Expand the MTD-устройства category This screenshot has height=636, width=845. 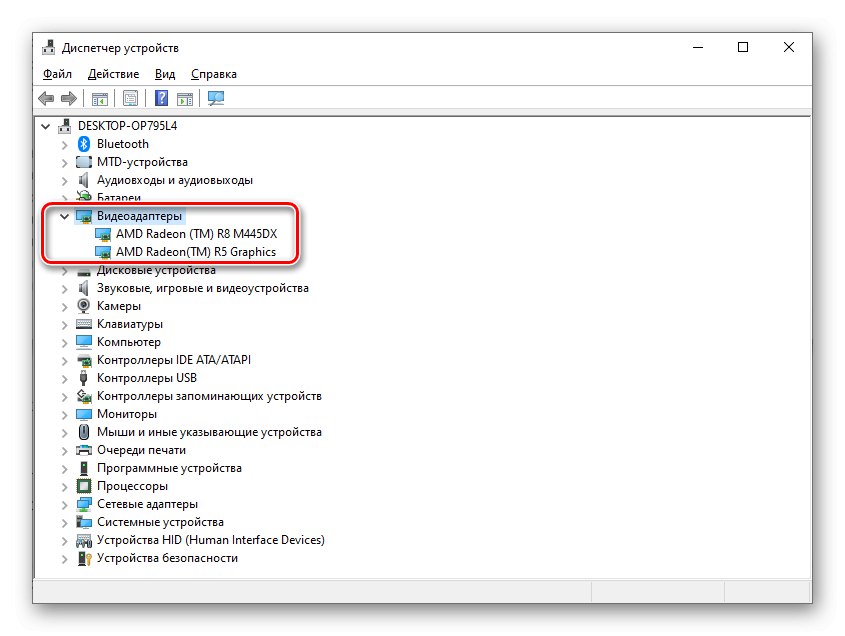[65, 163]
